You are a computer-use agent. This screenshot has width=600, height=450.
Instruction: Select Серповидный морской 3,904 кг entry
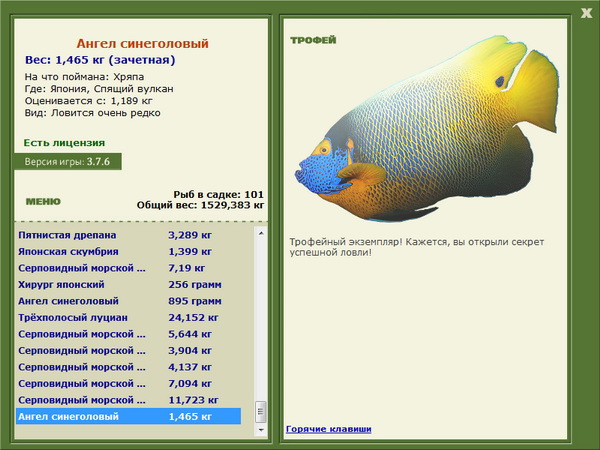[x=129, y=350]
